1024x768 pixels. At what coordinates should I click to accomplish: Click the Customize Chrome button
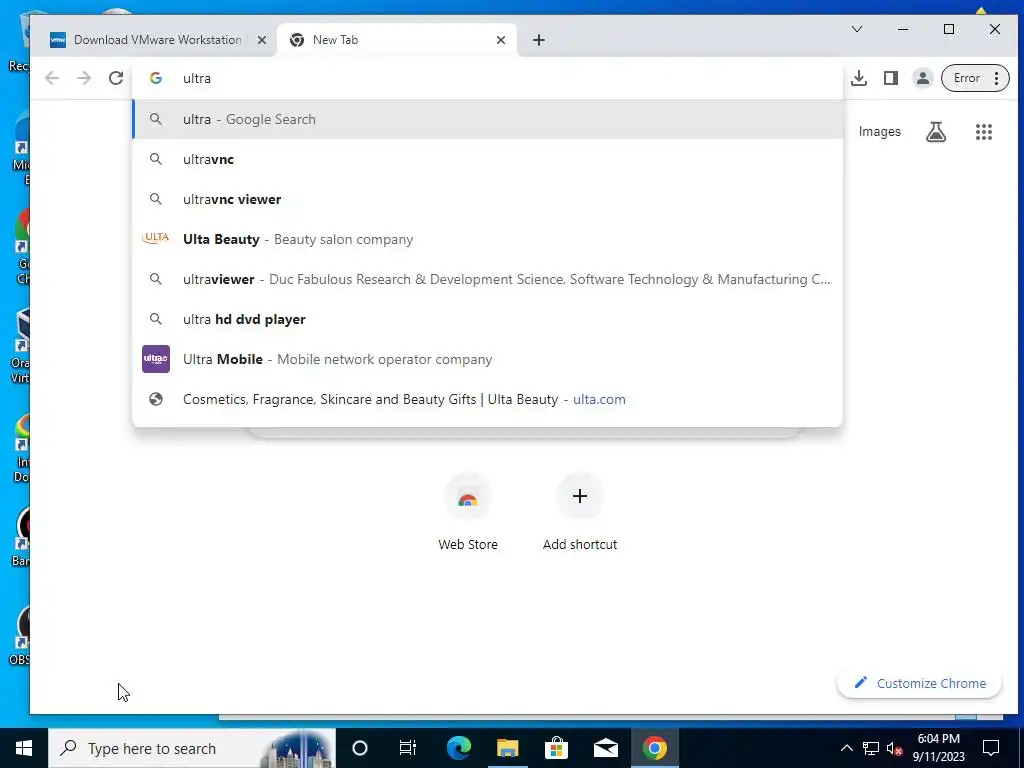920,683
